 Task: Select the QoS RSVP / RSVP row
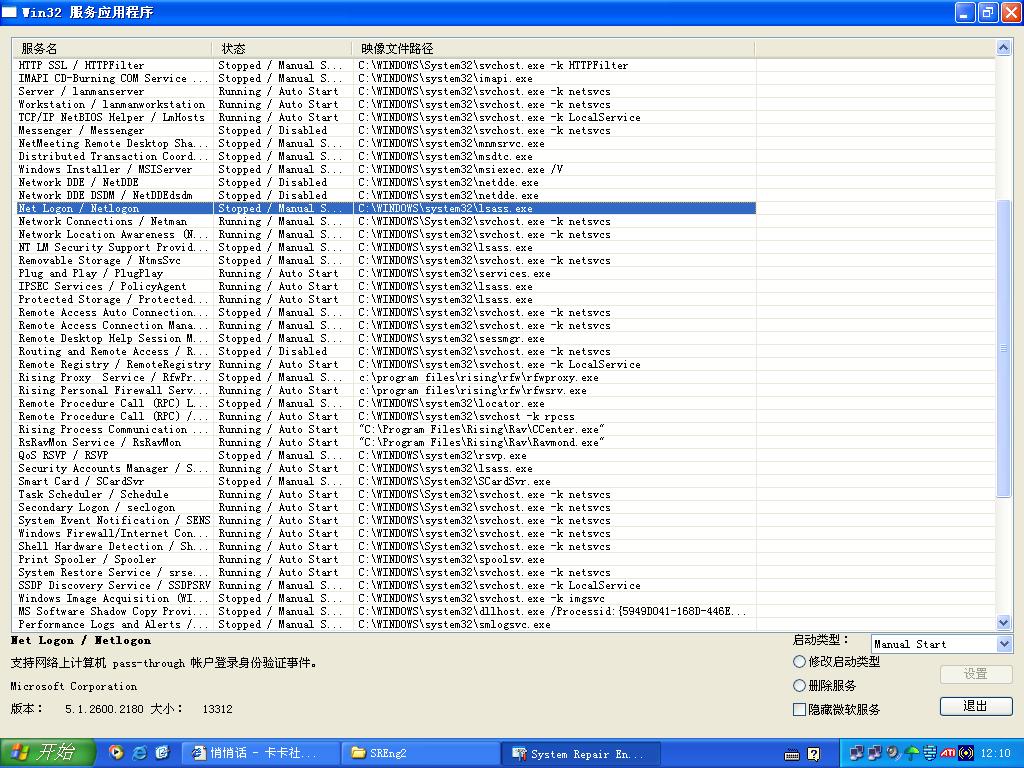385,455
